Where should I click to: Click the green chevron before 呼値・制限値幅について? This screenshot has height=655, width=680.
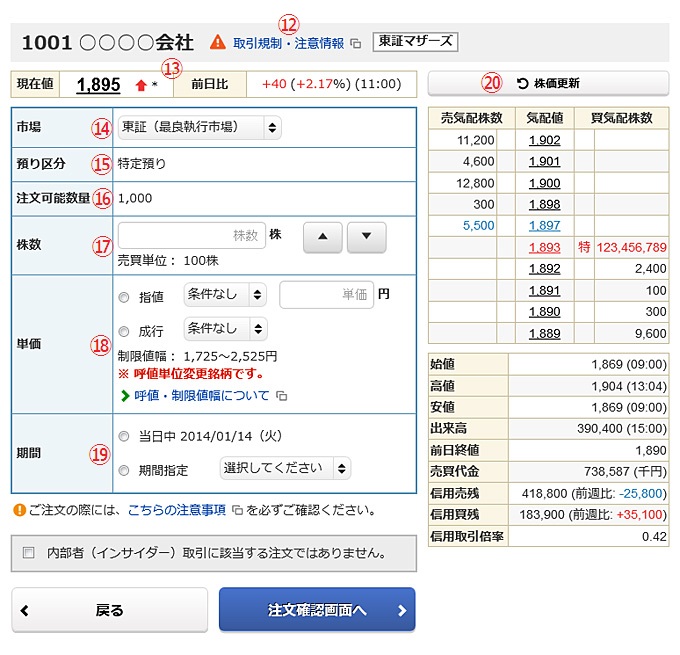(125, 396)
